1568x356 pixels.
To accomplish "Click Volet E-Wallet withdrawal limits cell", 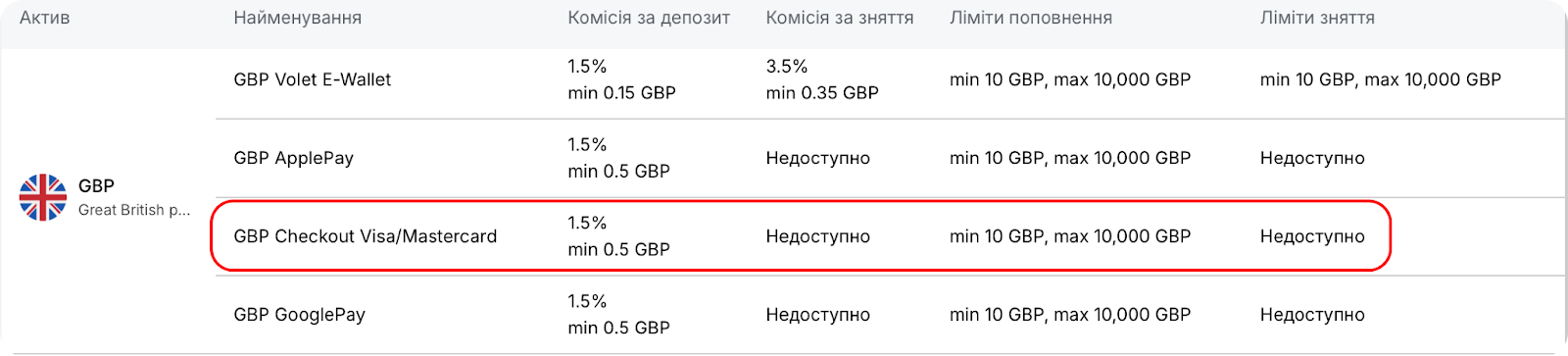I will (x=1380, y=79).
